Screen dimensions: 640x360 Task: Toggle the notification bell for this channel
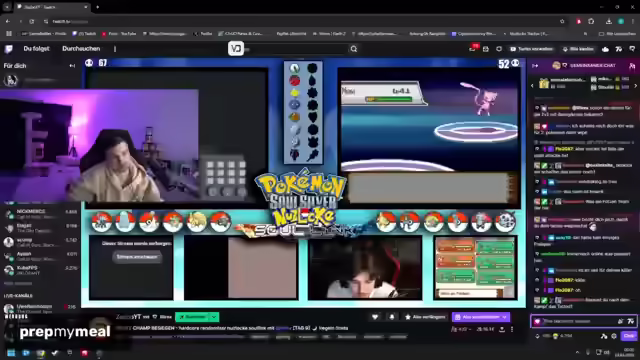tap(392, 317)
